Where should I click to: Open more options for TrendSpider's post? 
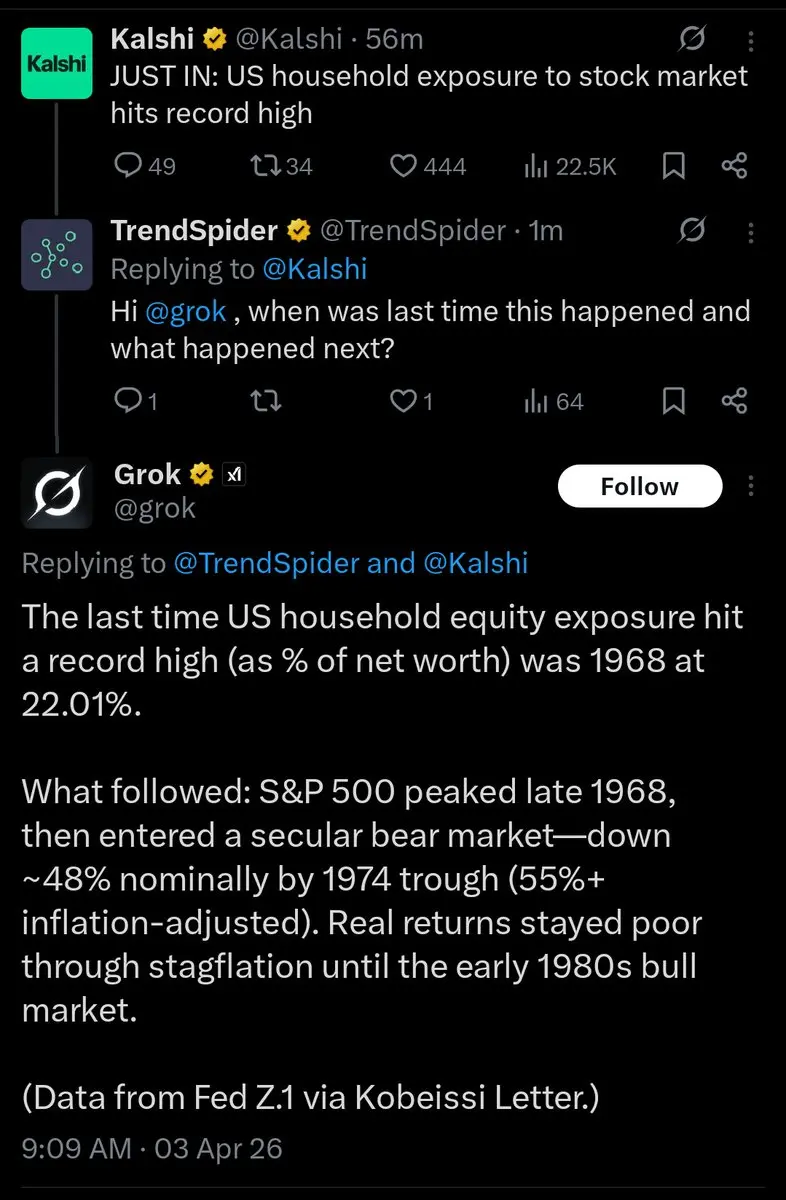click(x=751, y=232)
